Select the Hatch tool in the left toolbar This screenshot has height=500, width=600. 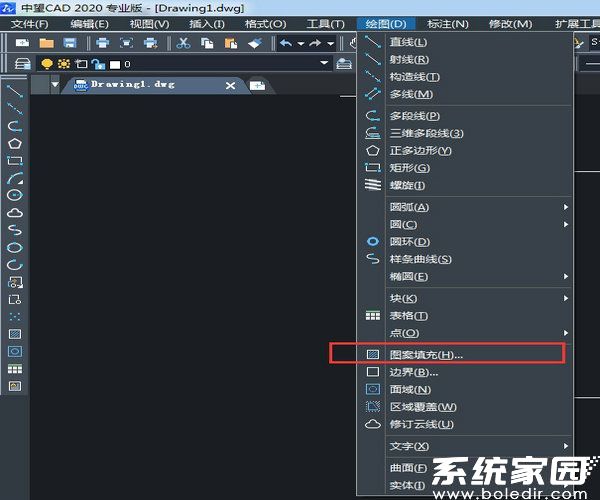pyautogui.click(x=15, y=334)
